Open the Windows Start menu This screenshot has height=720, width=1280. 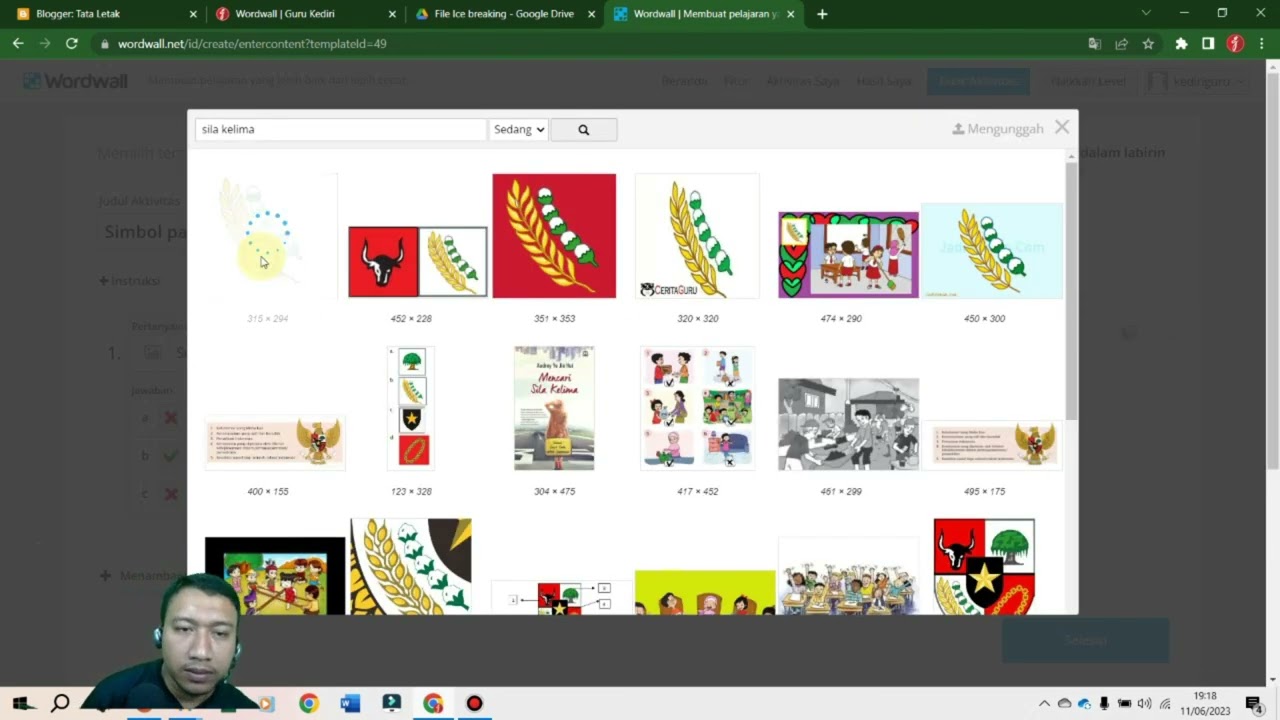pyautogui.click(x=20, y=704)
